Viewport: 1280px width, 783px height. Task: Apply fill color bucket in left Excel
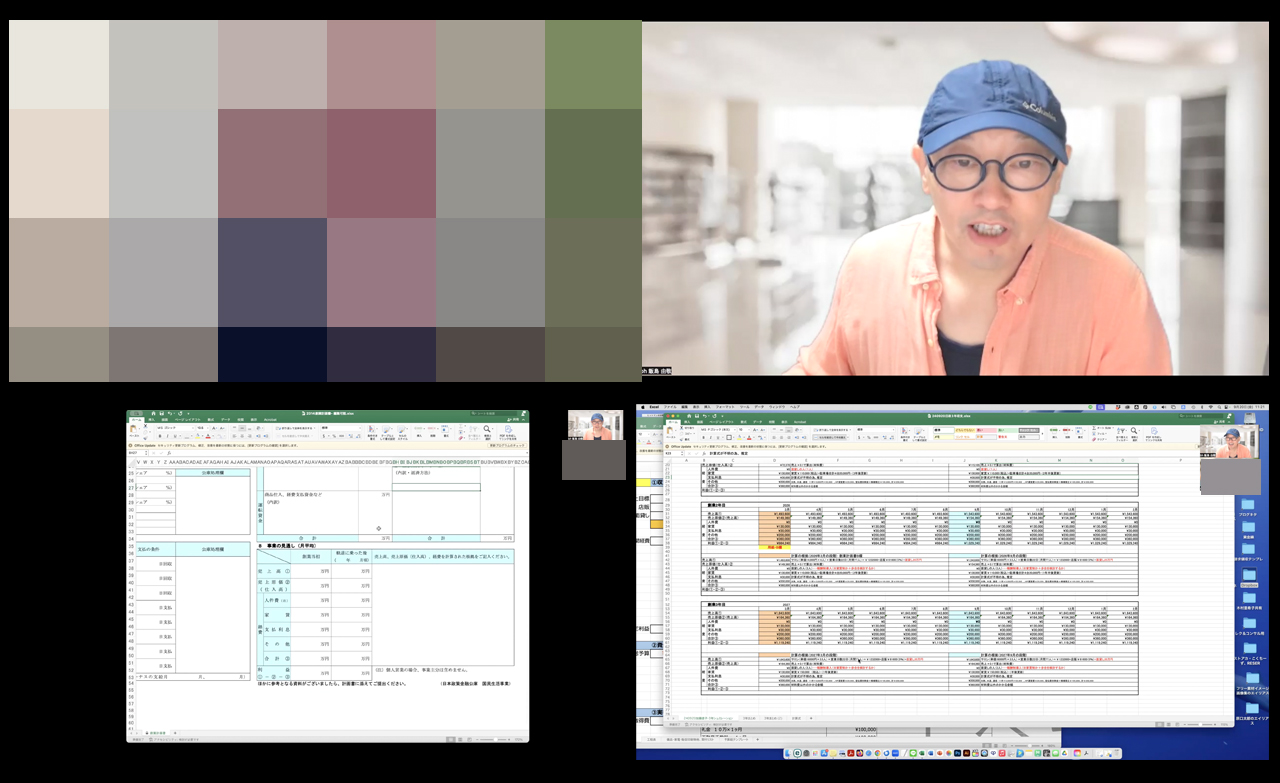tap(197, 436)
